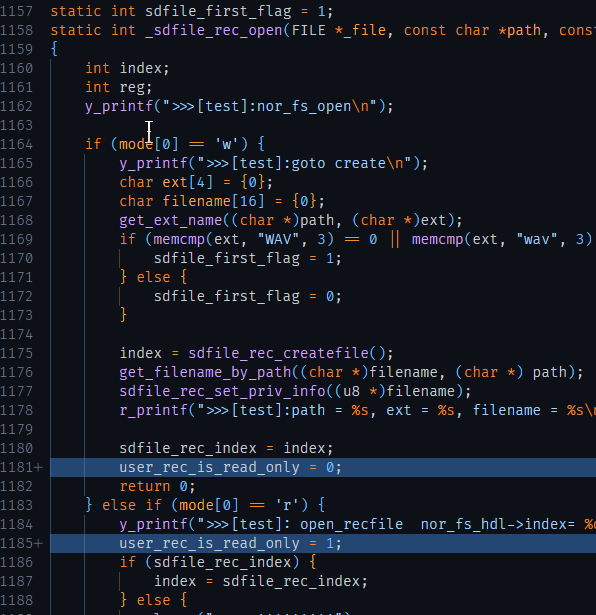Click the modified line marker 1181+

[x=21, y=468]
